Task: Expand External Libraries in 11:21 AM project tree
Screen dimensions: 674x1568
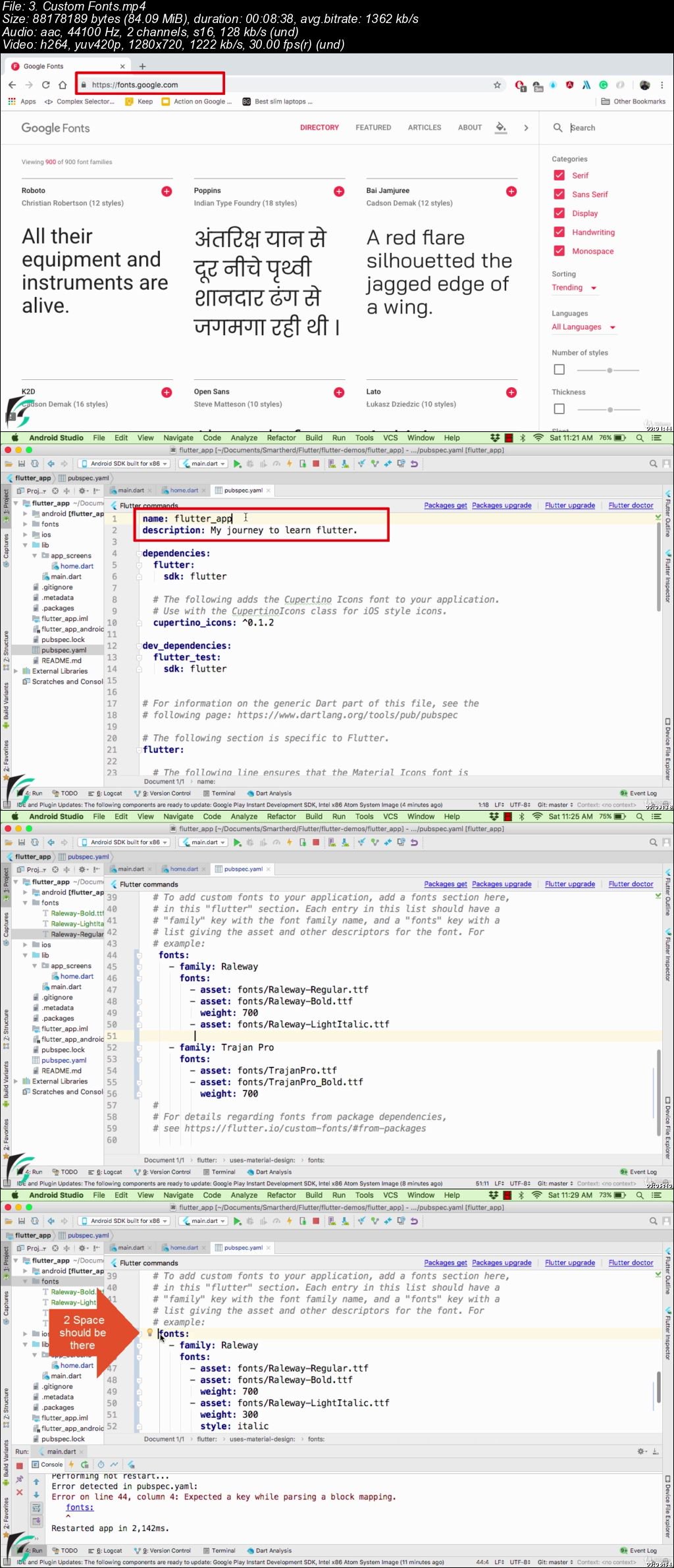Action: [16, 671]
